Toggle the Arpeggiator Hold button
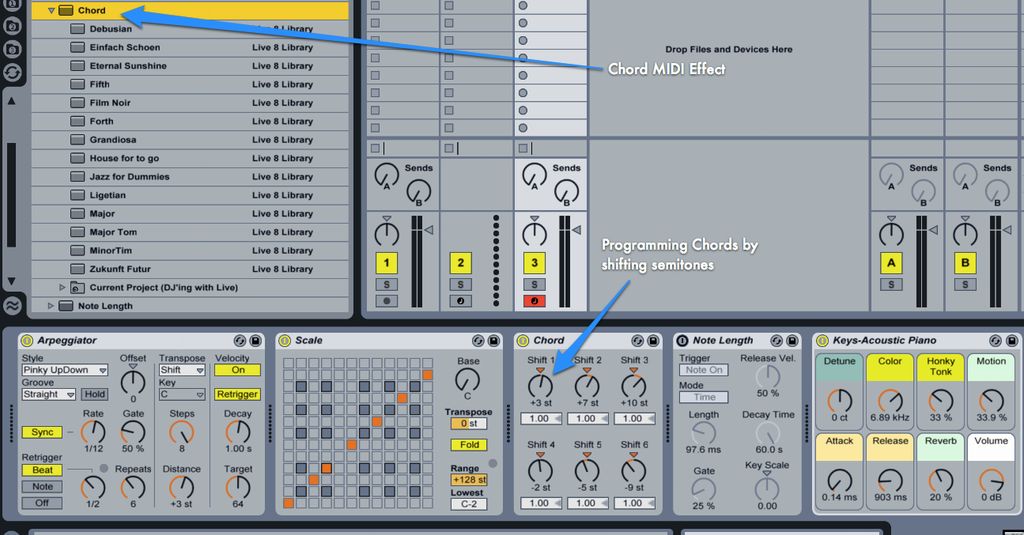Image resolution: width=1024 pixels, height=535 pixels. (x=95, y=395)
